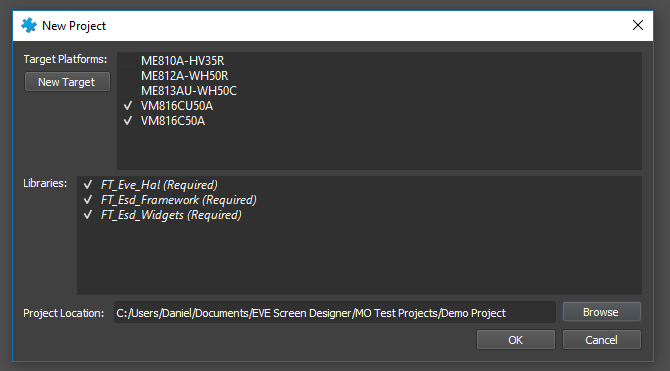Click the Target Platforms label
Image resolution: width=670 pixels, height=371 pixels.
[65, 59]
